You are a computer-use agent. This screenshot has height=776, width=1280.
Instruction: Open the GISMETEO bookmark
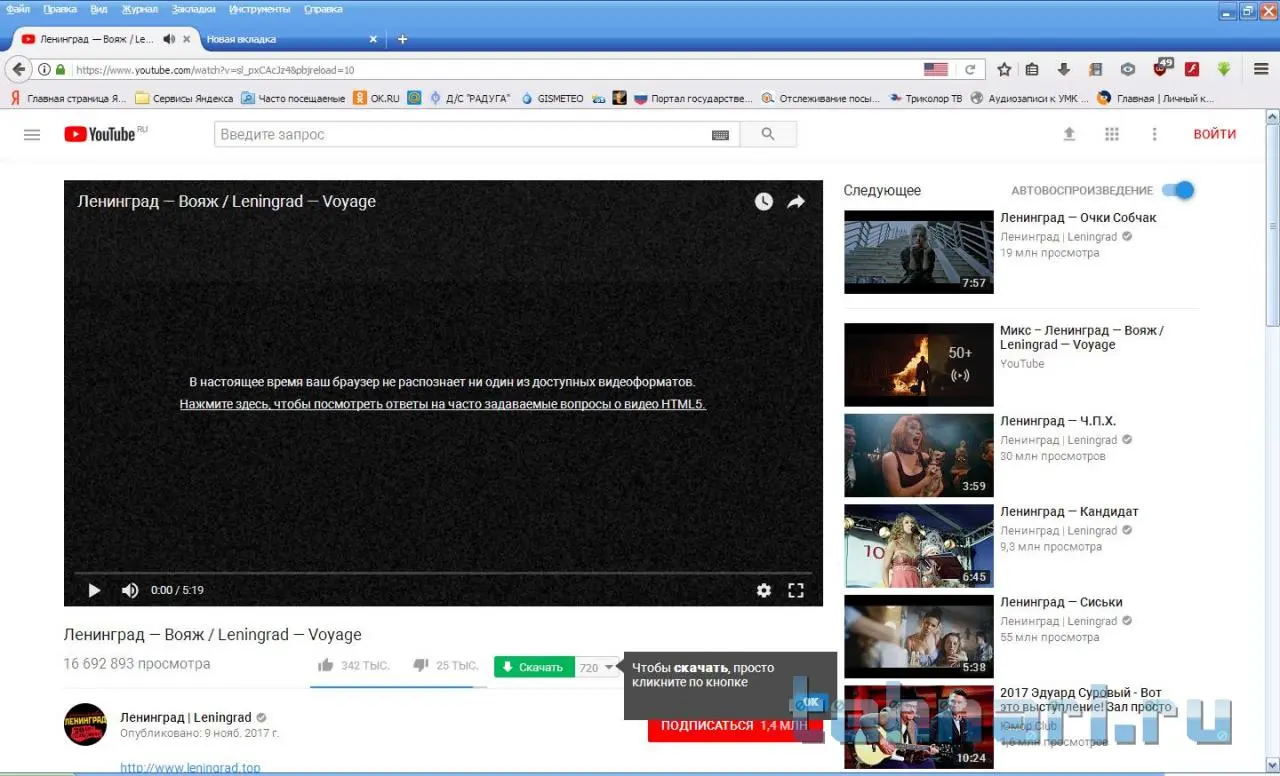click(x=552, y=98)
